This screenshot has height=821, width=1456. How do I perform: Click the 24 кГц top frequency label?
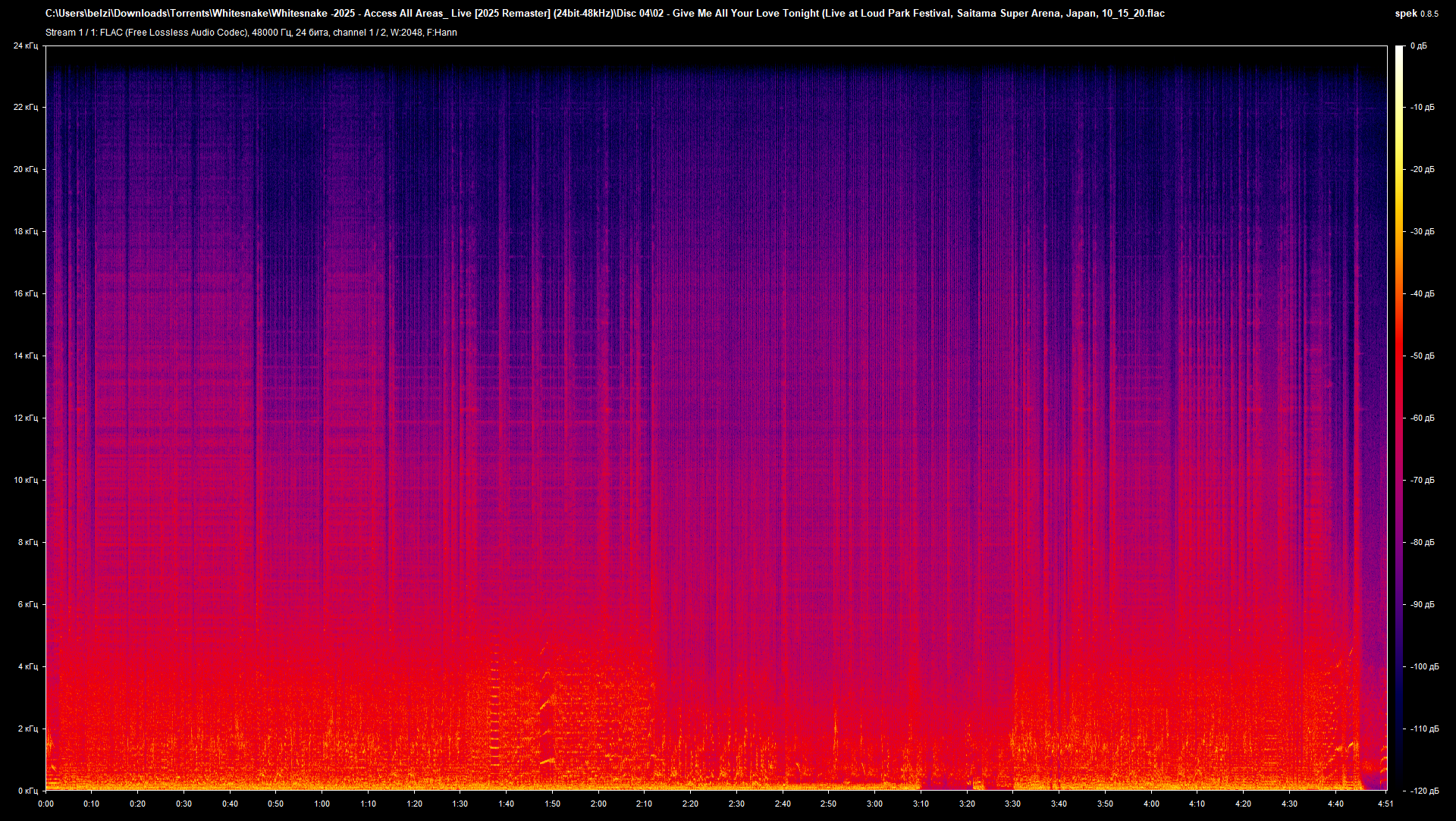pos(26,46)
